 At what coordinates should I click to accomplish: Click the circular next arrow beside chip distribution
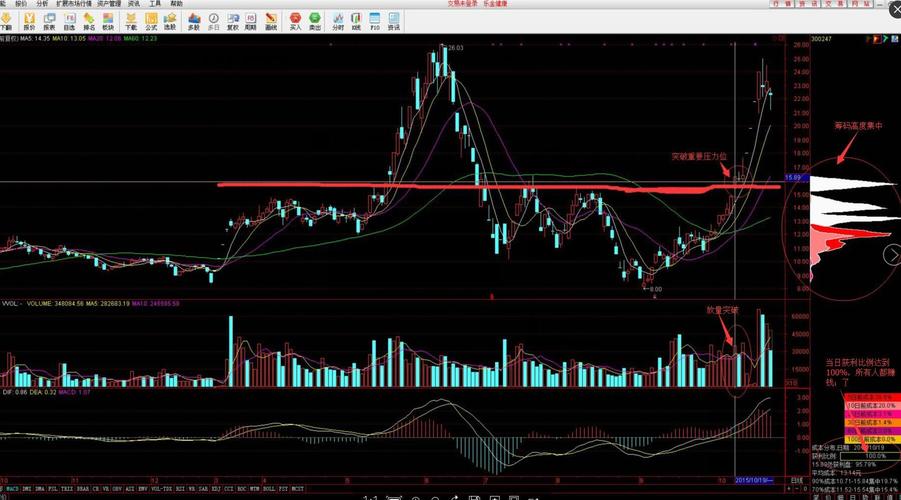[x=892, y=255]
